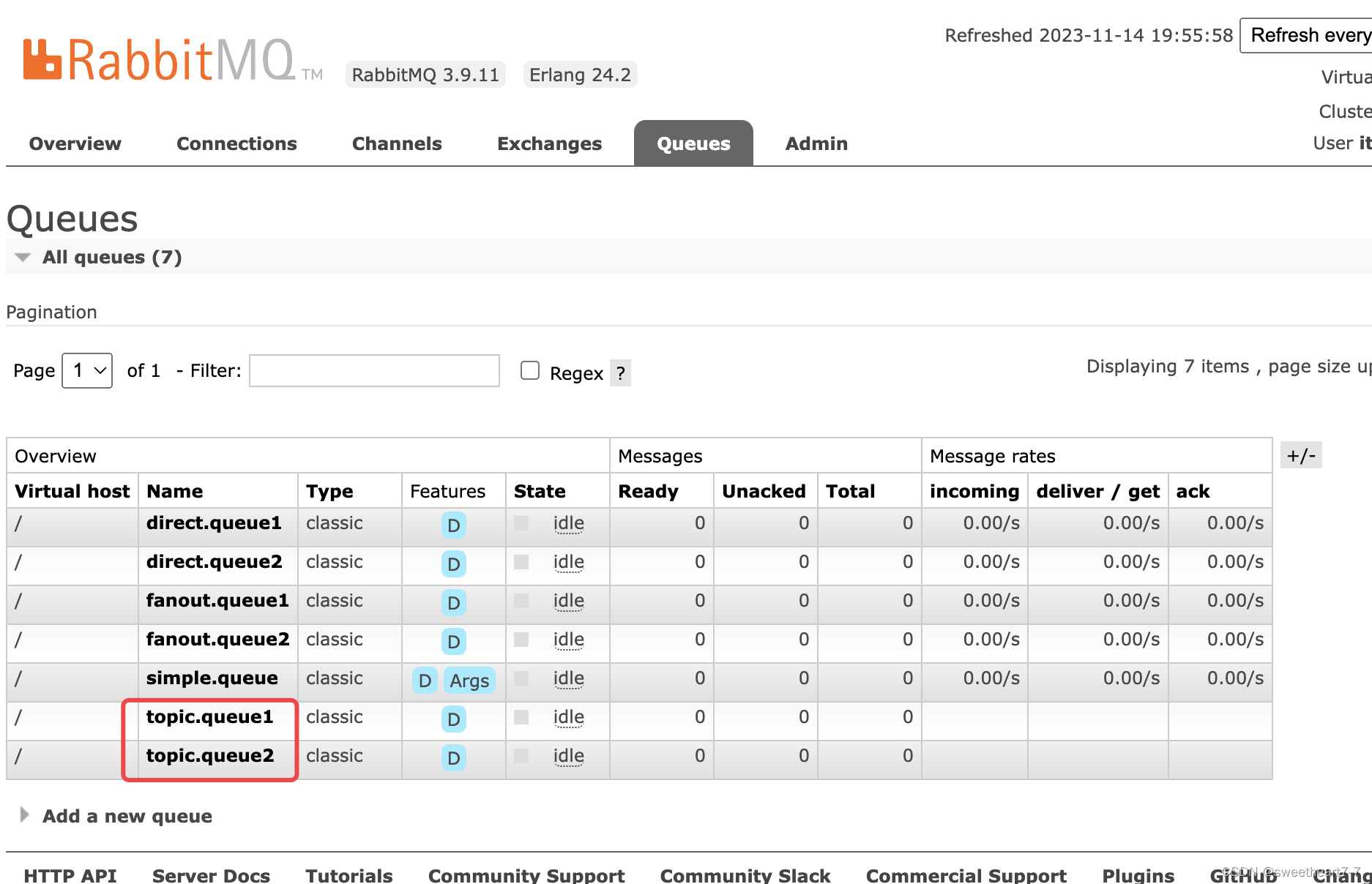Click into the Filter text field
The image size is (1372, 884).
(374, 370)
